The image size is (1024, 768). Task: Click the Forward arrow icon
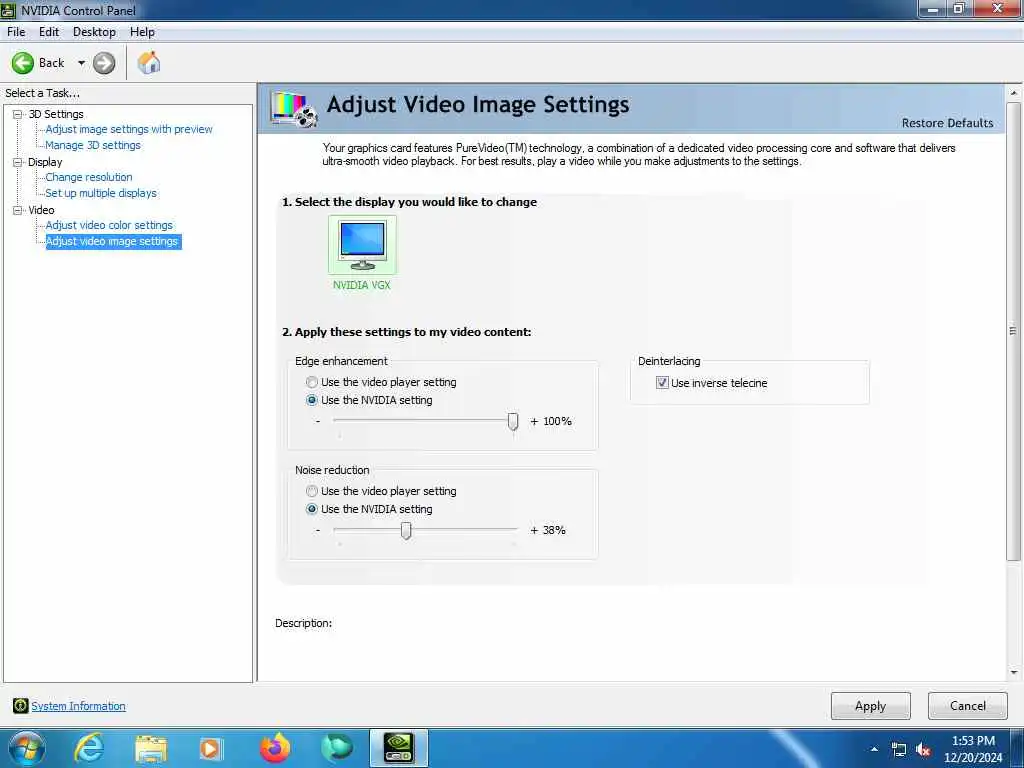(104, 63)
